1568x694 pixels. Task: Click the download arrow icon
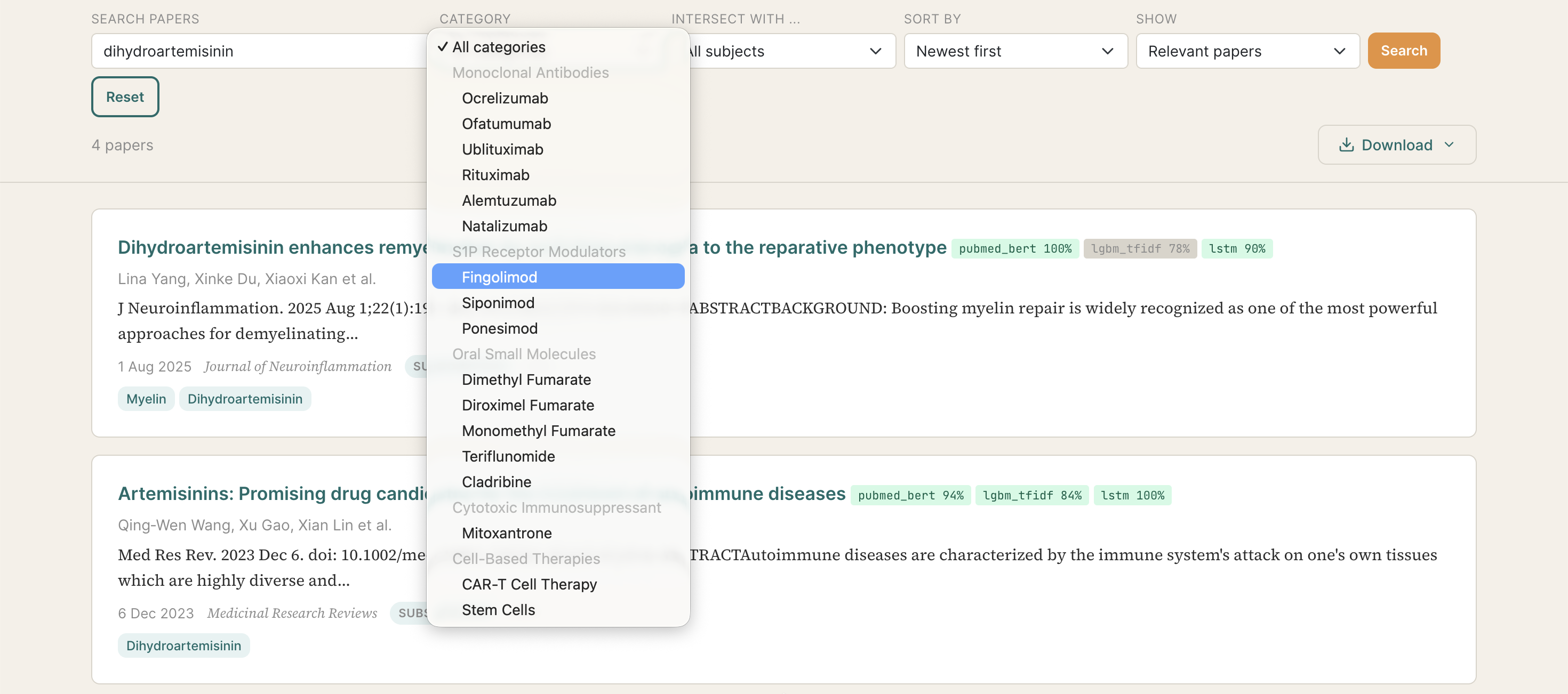[x=1347, y=145]
